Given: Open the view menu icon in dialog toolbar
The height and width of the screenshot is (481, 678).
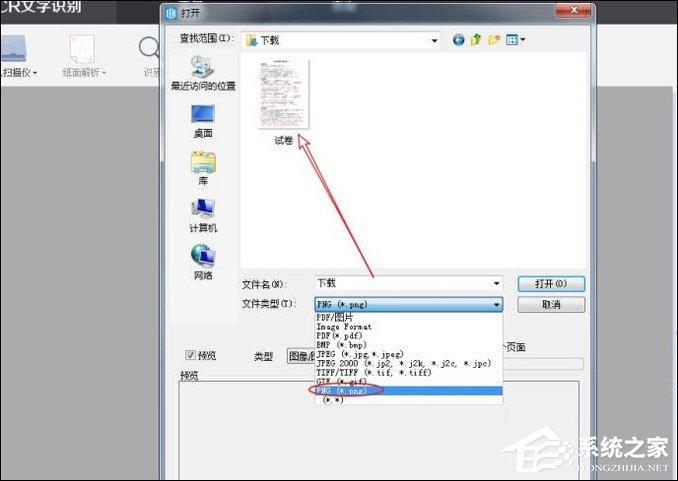Looking at the screenshot, I should point(515,40).
